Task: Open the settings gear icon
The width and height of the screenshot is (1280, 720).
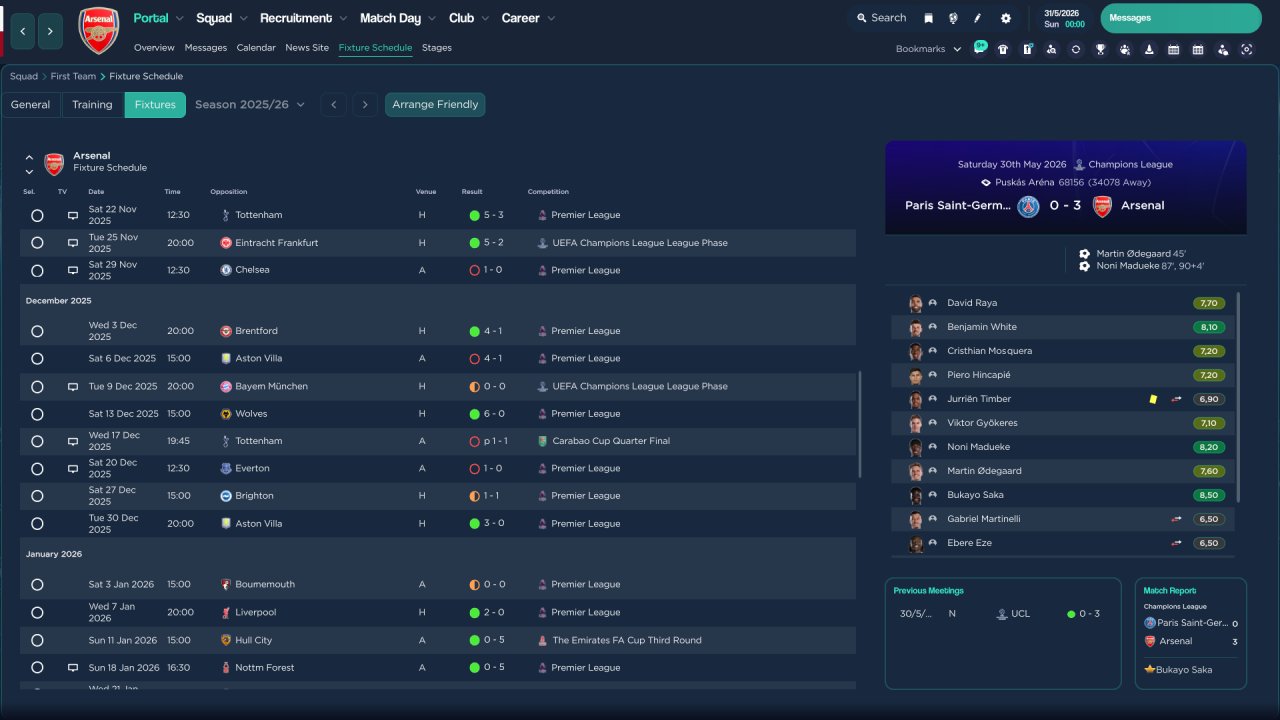Action: 1005,18
